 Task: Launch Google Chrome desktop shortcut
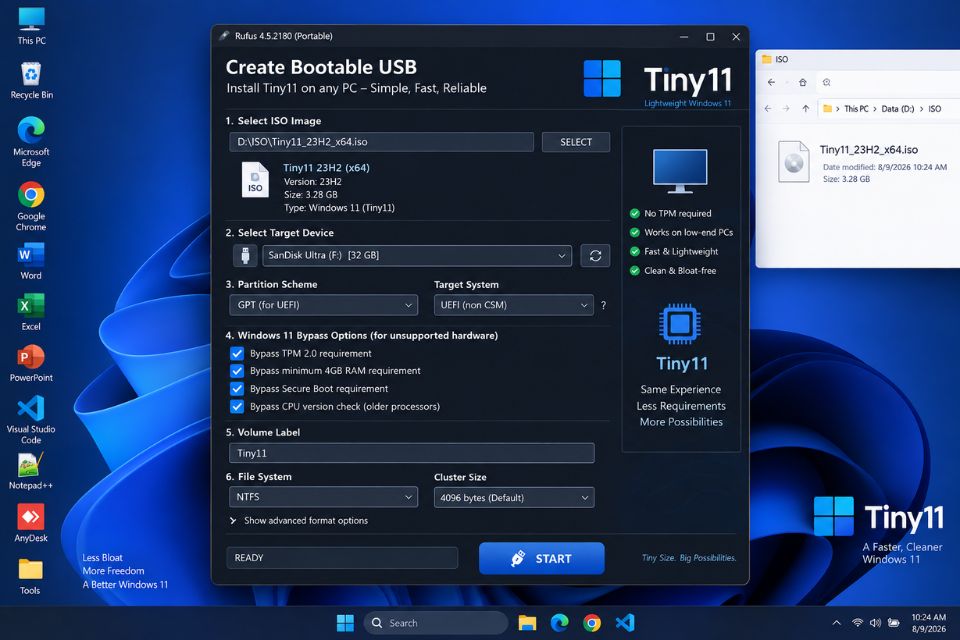point(31,206)
